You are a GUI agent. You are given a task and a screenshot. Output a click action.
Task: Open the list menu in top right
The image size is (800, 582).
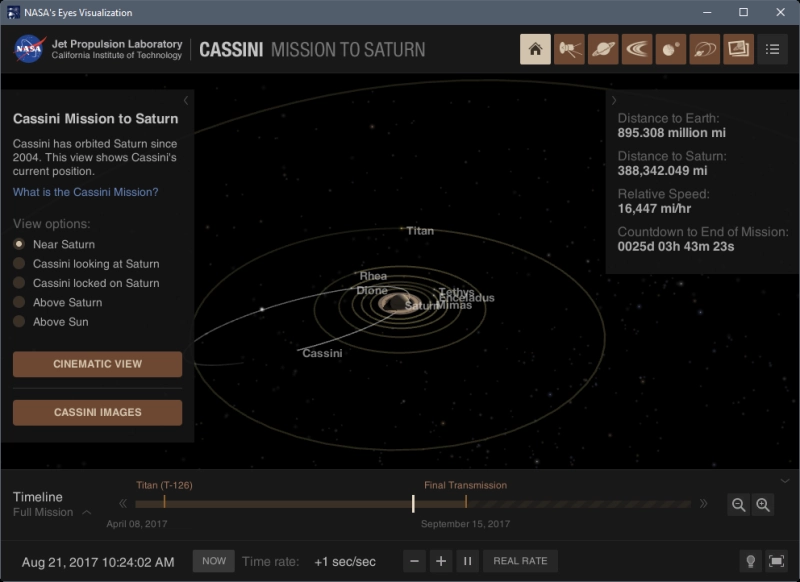tap(772, 49)
